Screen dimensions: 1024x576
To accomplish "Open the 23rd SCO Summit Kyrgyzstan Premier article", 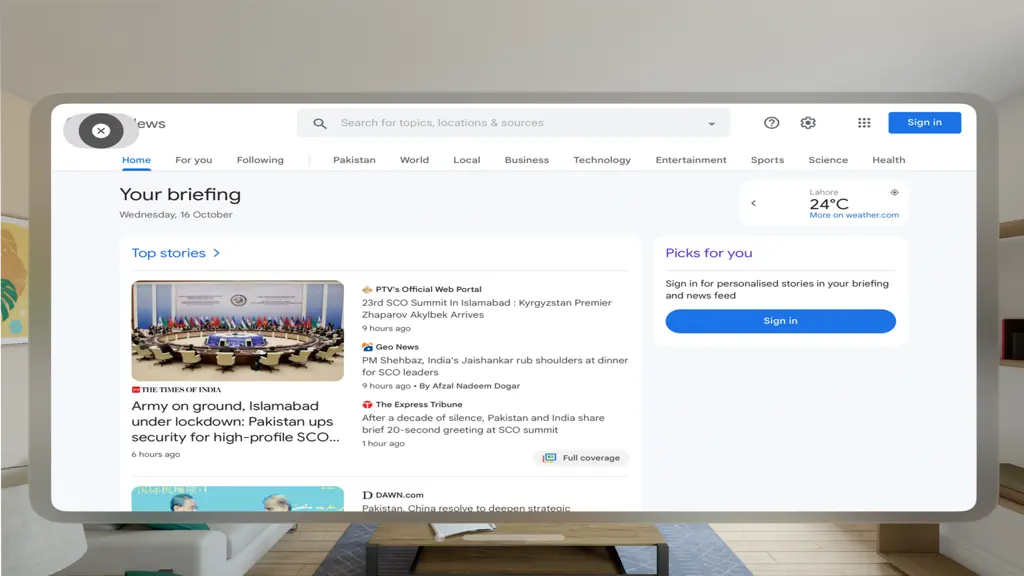I will (487, 308).
